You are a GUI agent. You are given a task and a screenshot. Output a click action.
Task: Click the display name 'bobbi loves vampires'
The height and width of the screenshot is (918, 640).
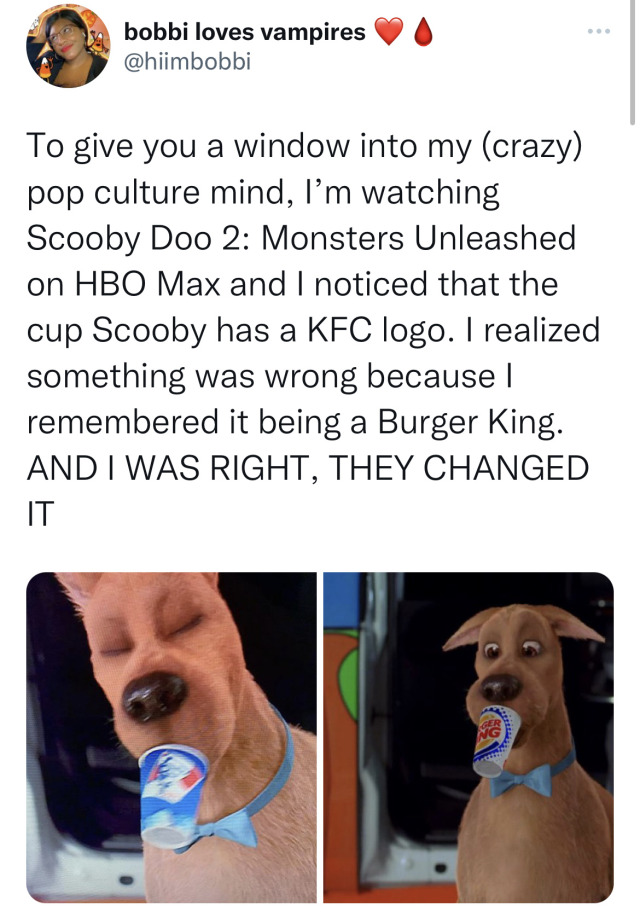click(x=244, y=32)
